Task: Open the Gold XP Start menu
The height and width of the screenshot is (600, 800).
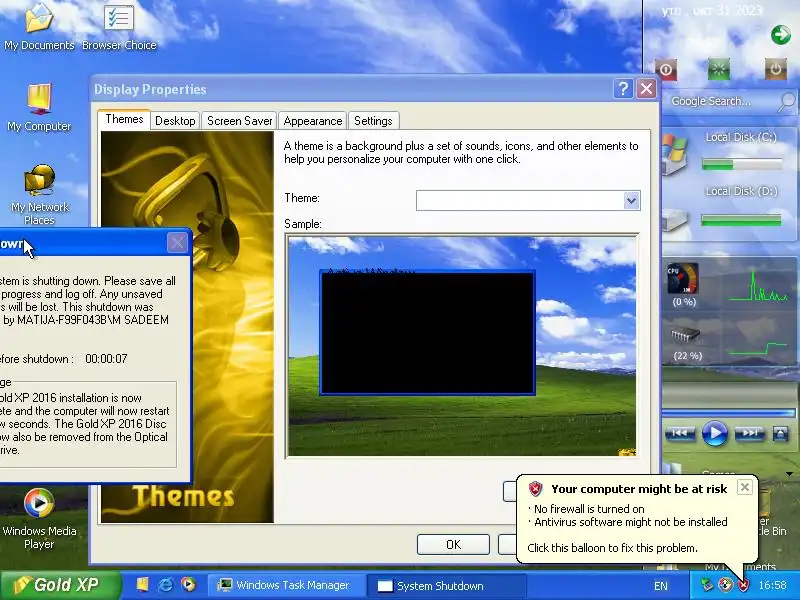Action: (x=60, y=585)
